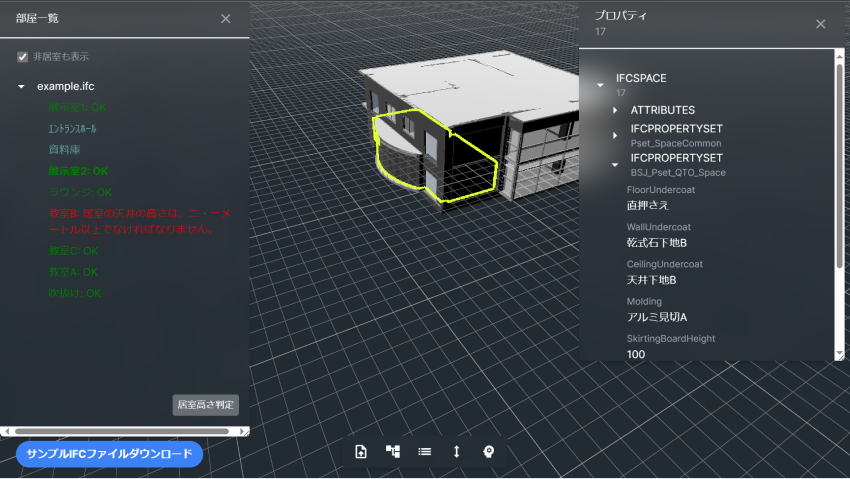
Task: Click the 居室高さ判定 button
Action: (x=205, y=405)
